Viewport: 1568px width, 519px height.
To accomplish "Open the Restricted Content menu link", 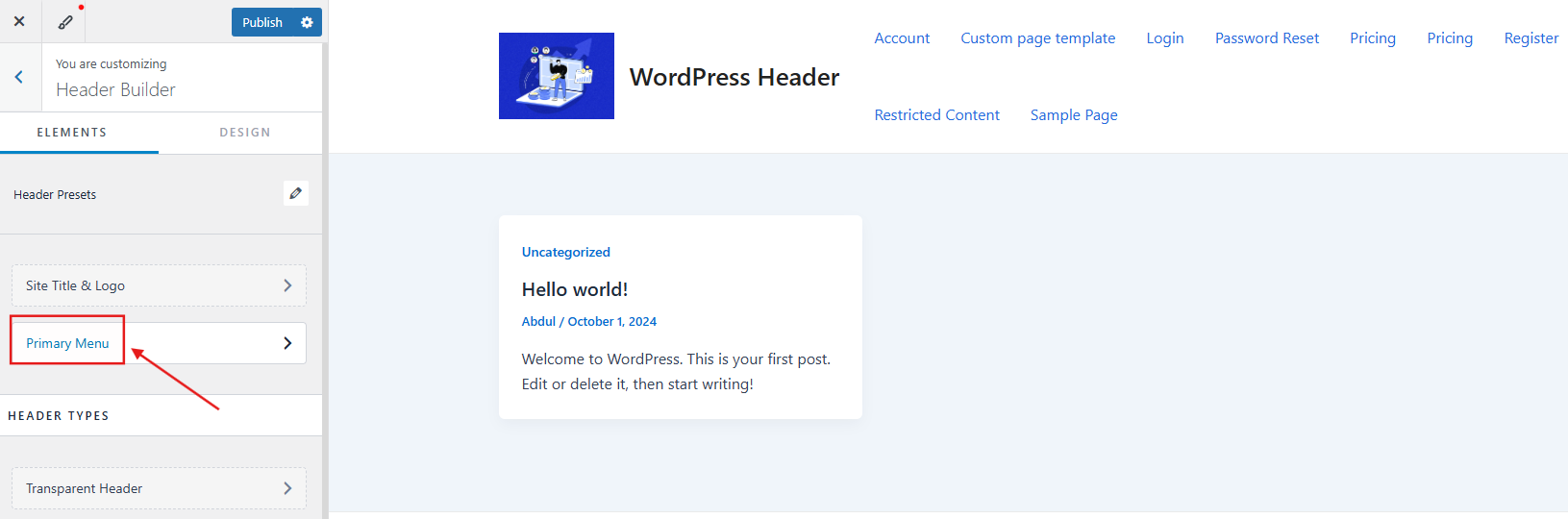I will pyautogui.click(x=937, y=115).
